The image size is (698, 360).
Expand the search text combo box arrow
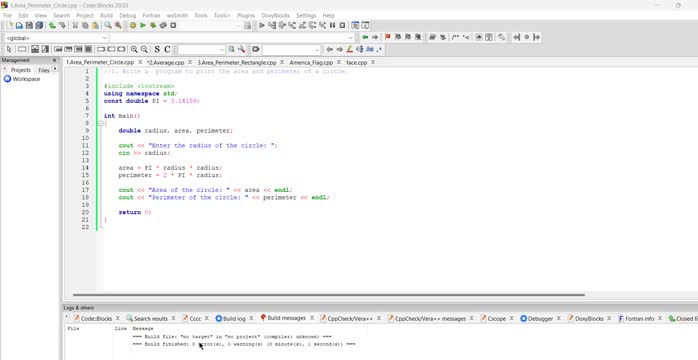(317, 49)
